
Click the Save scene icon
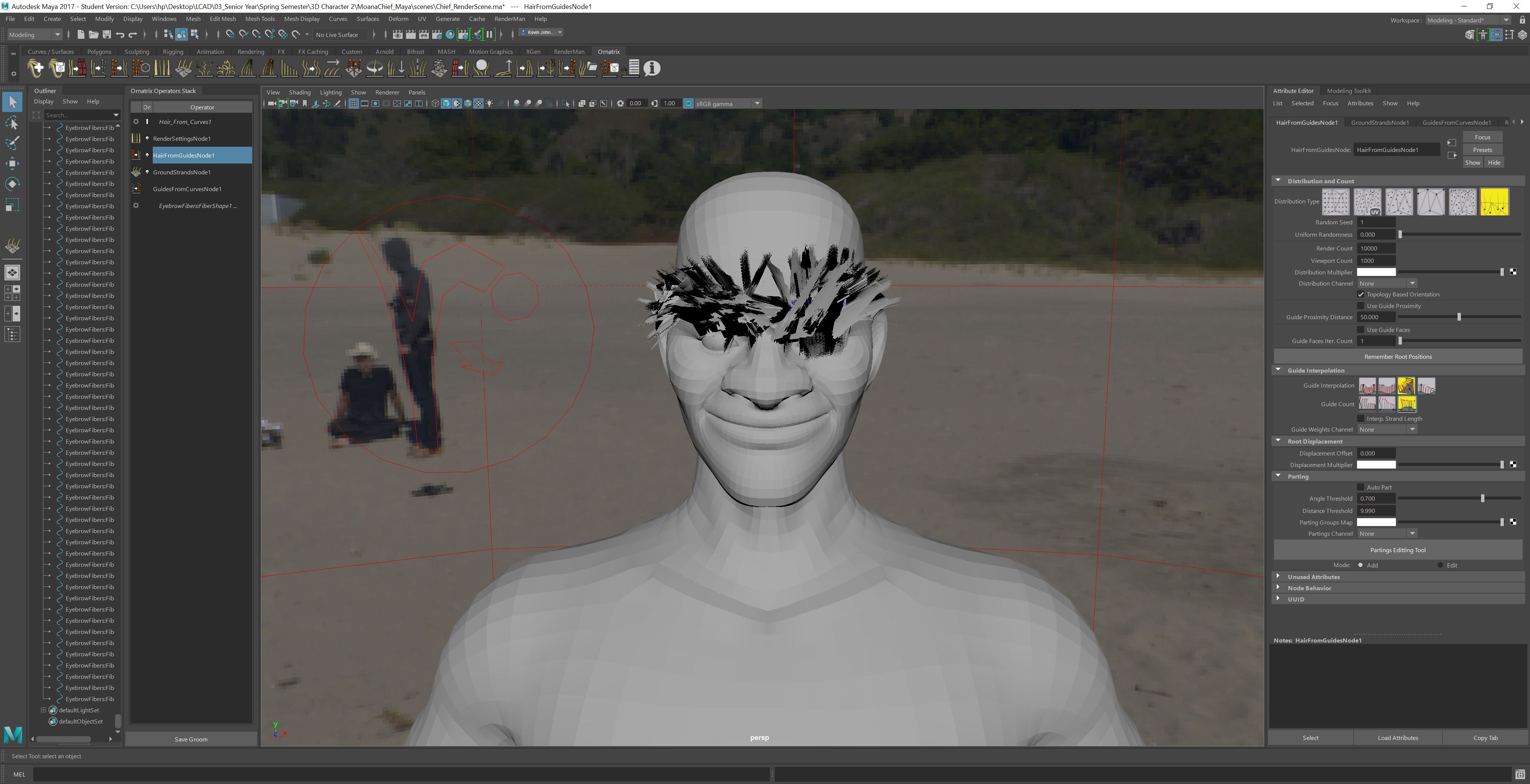[x=107, y=35]
